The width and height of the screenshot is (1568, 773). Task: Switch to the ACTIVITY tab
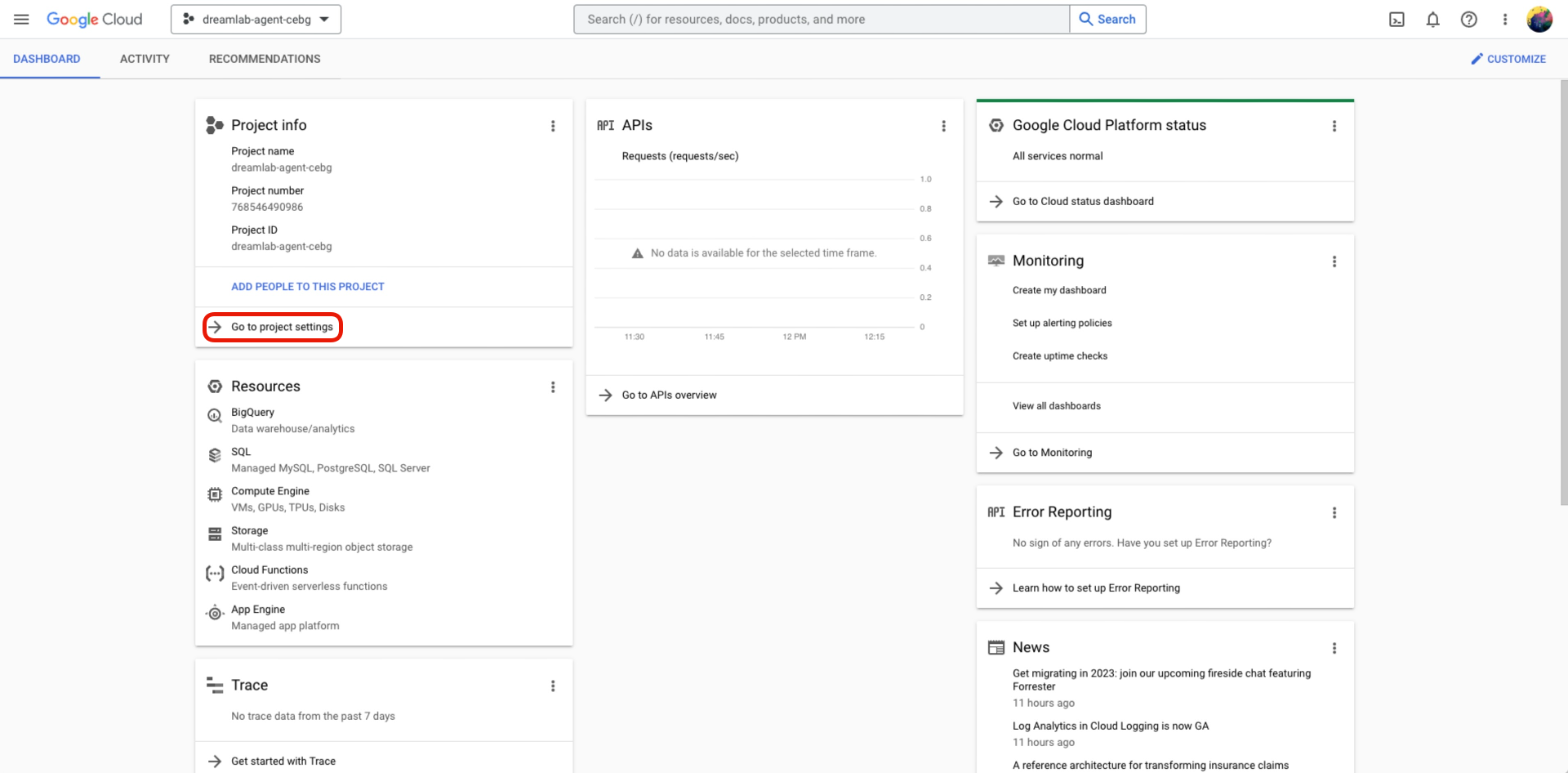pyautogui.click(x=145, y=58)
